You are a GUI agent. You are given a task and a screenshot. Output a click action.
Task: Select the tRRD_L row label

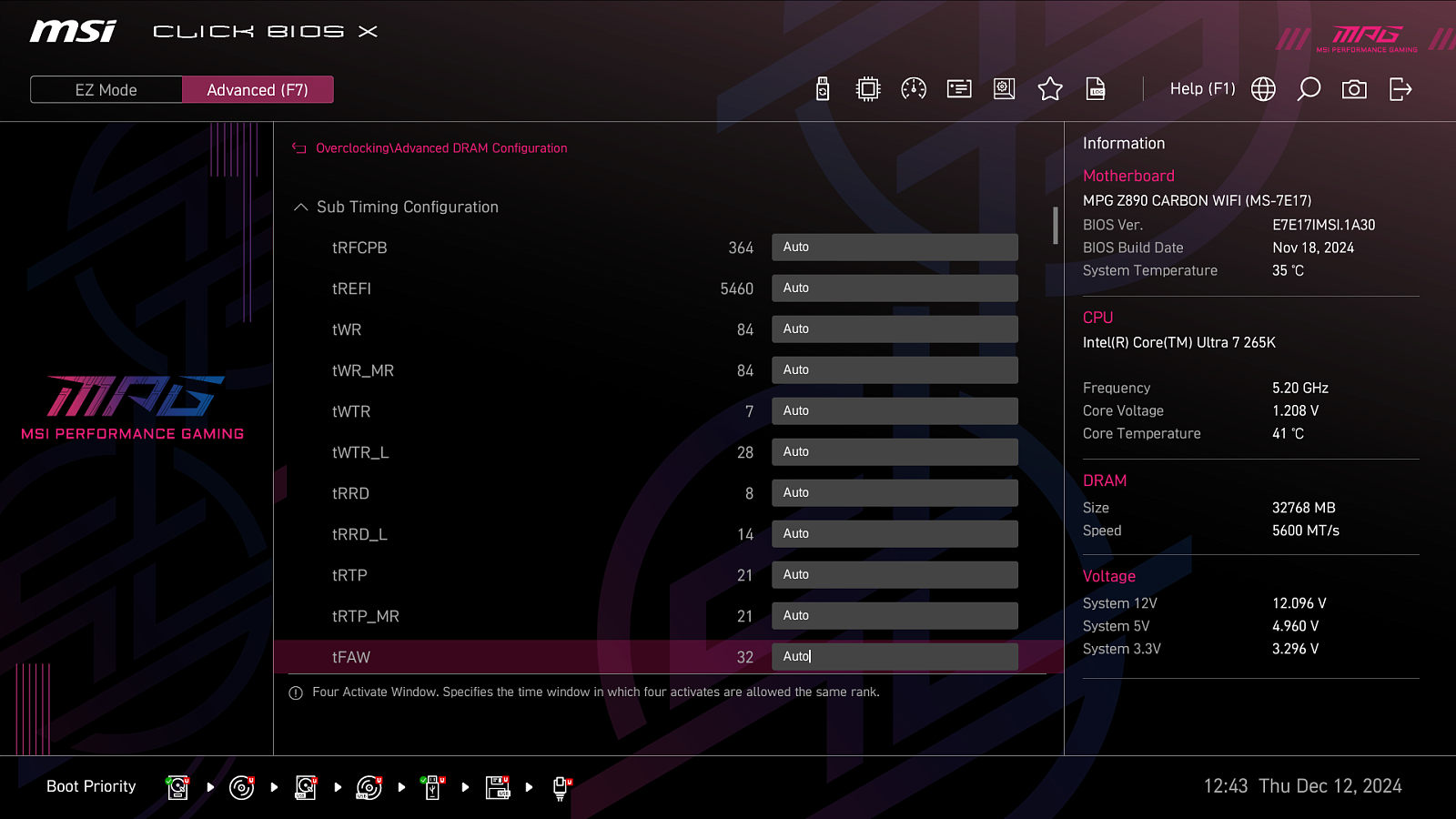point(359,534)
